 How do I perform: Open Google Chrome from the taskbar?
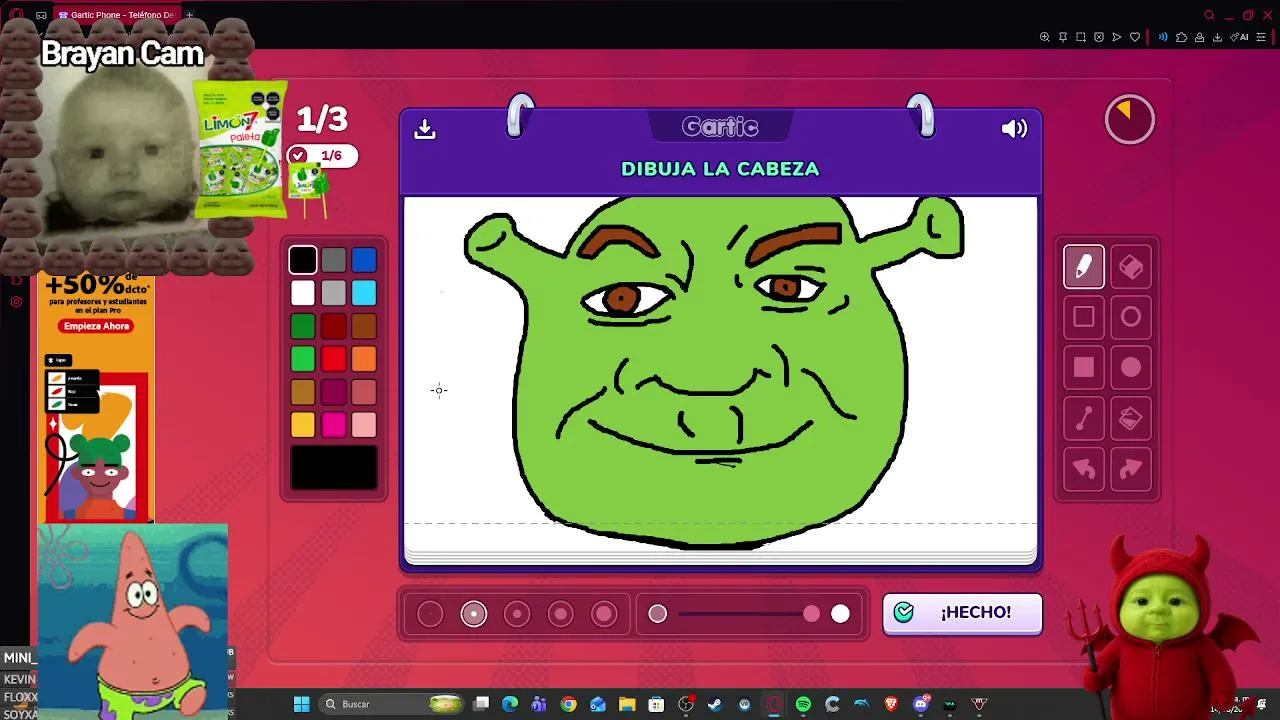569,704
